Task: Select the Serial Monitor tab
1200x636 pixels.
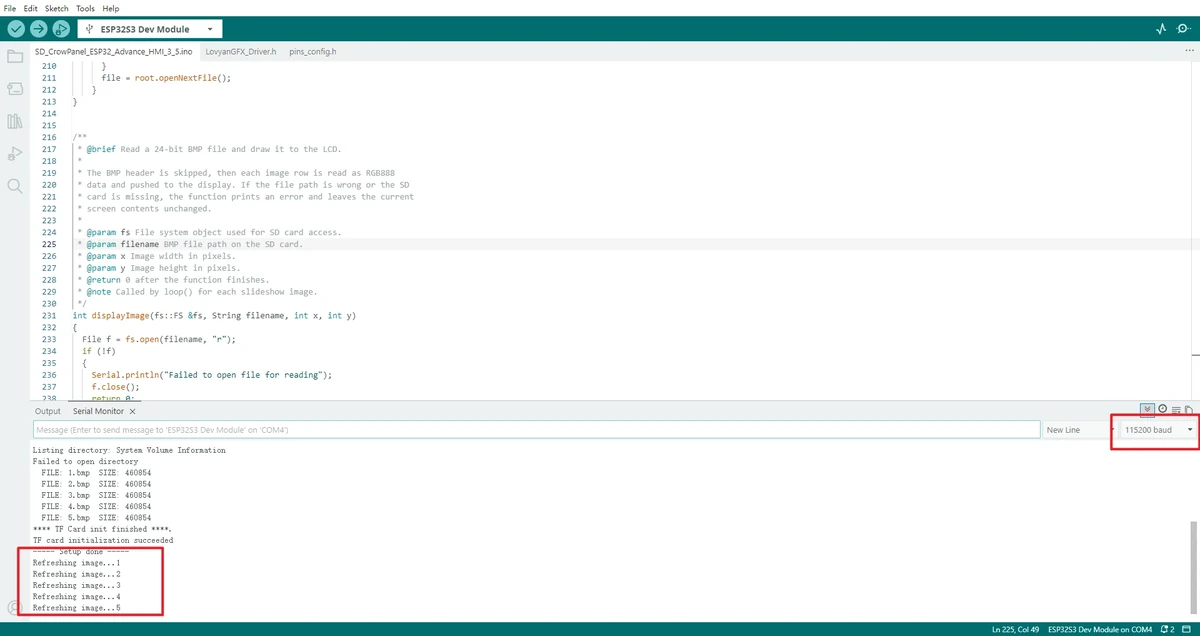Action: point(98,411)
